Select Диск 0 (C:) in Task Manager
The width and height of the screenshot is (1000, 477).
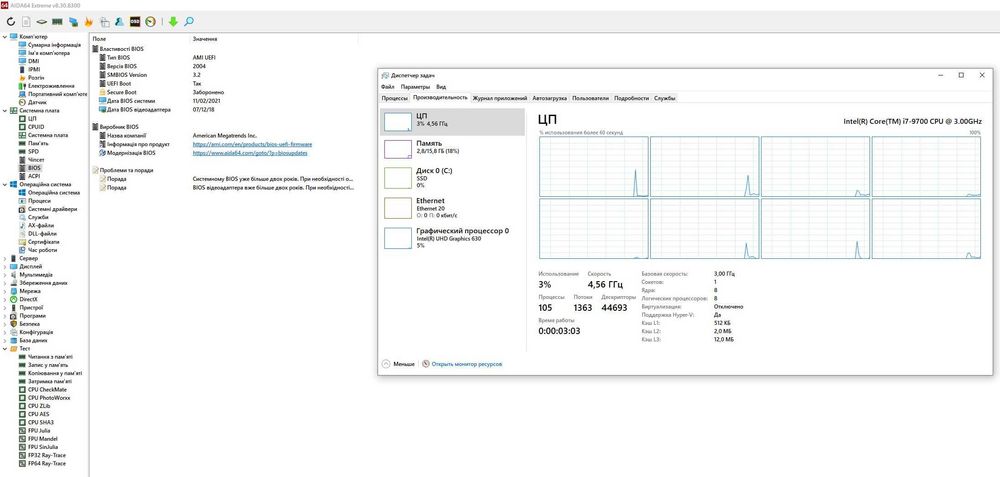click(x=452, y=177)
